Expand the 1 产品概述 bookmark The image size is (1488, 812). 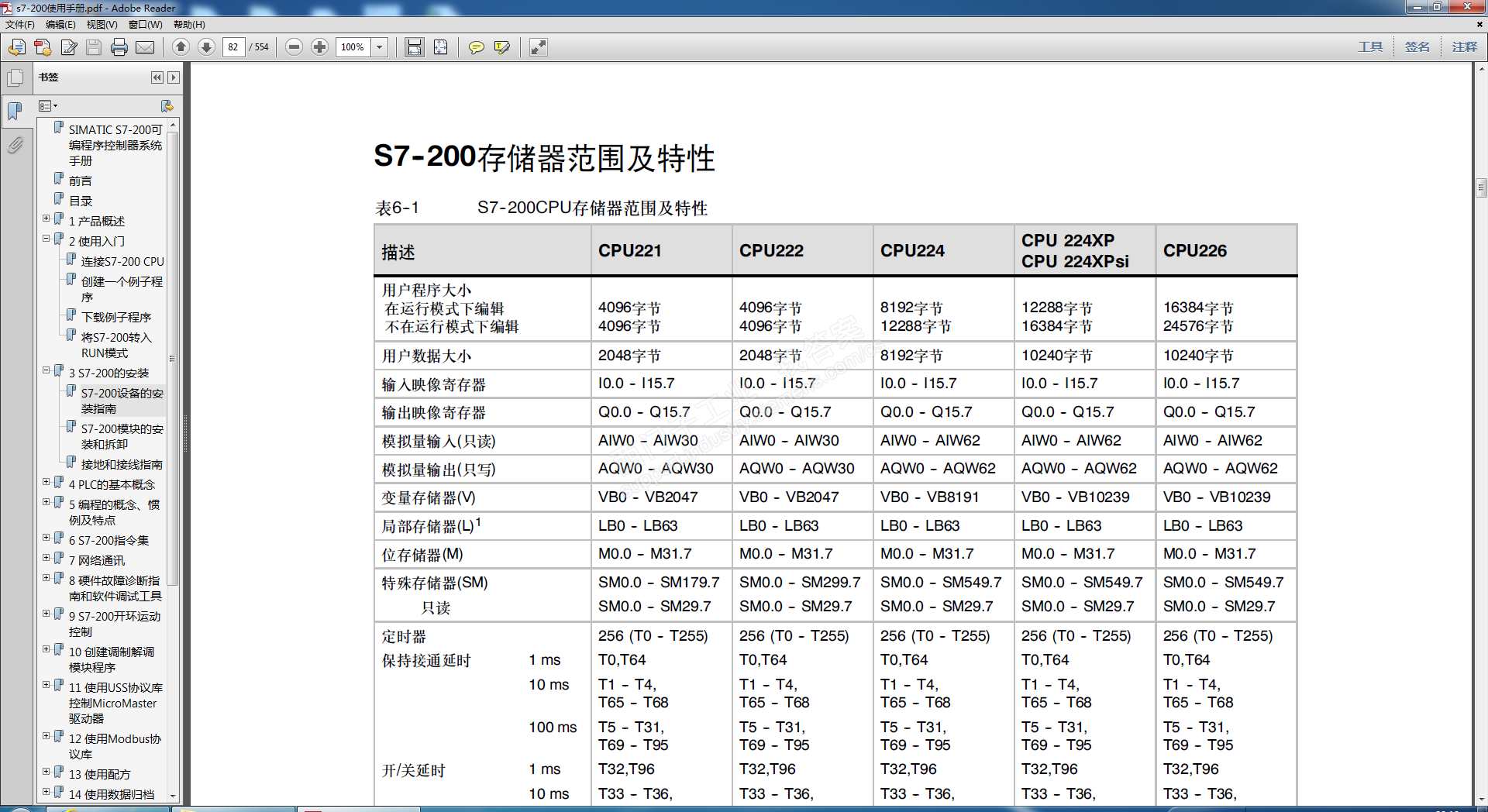click(x=46, y=218)
